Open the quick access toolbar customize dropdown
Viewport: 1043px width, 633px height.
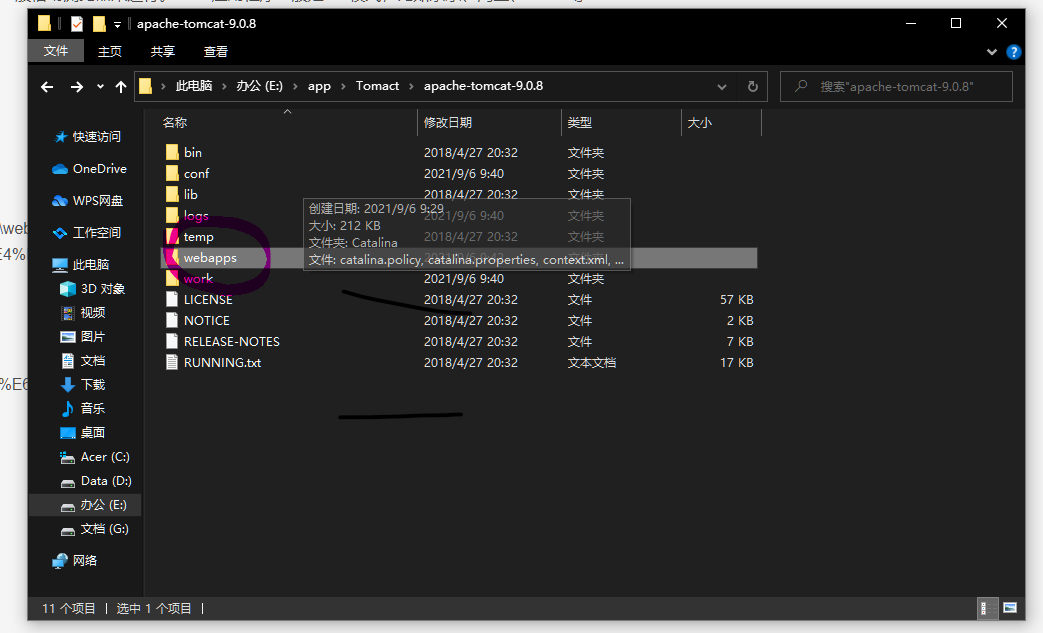pos(117,25)
